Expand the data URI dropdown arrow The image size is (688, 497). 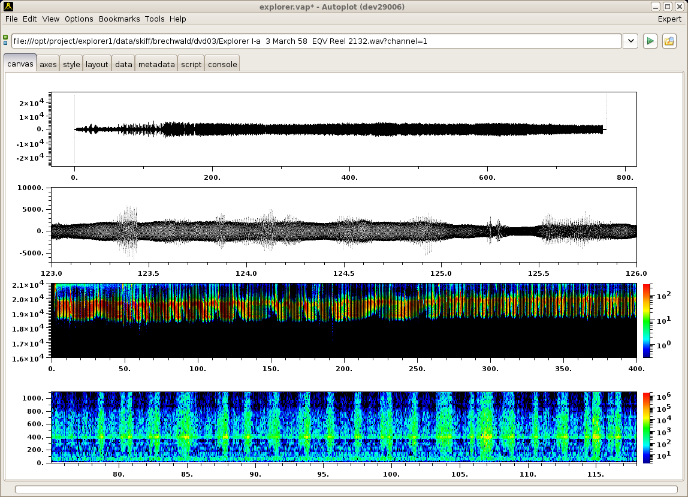[630, 41]
